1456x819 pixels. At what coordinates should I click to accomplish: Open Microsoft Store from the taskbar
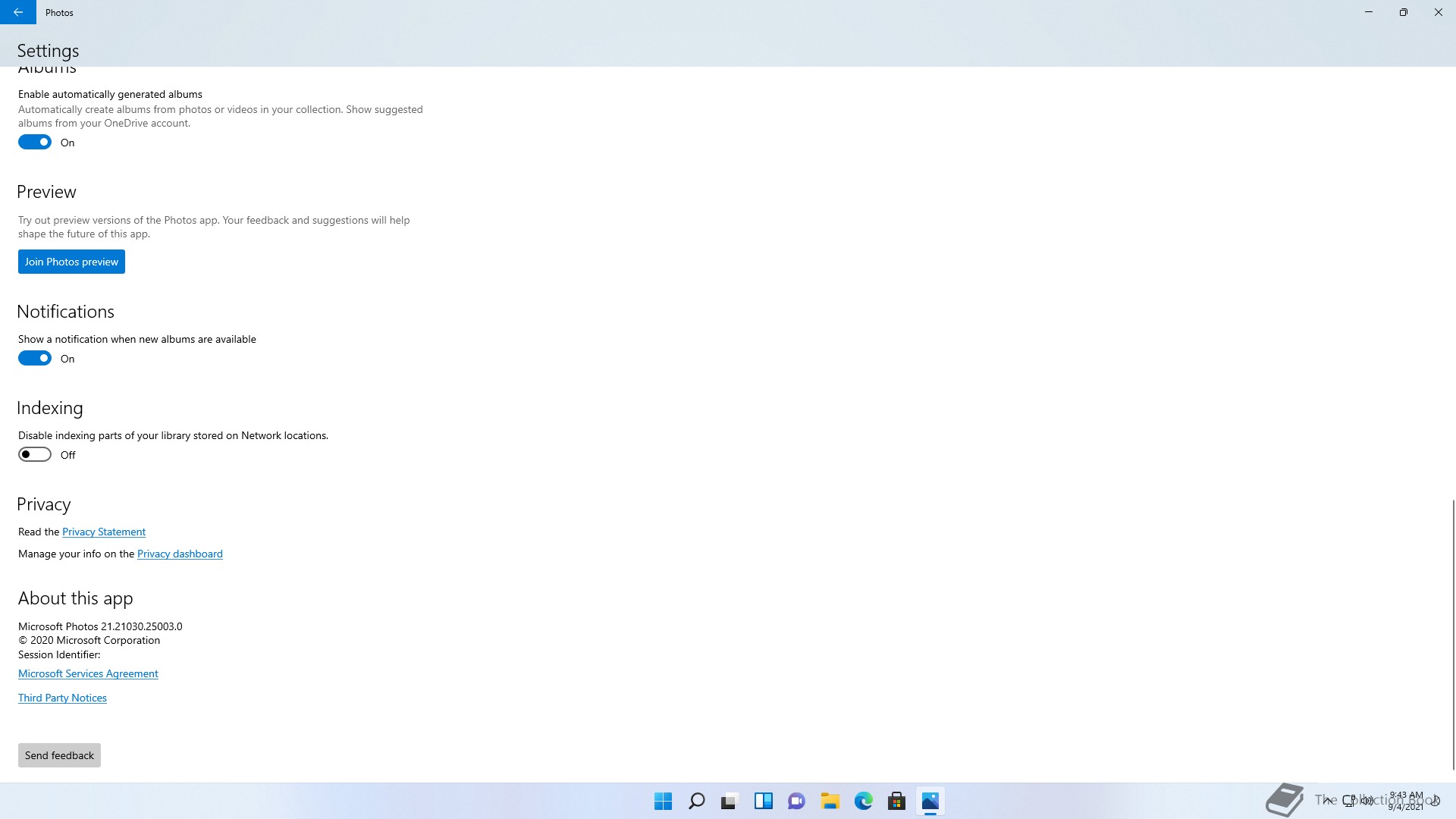click(x=896, y=801)
